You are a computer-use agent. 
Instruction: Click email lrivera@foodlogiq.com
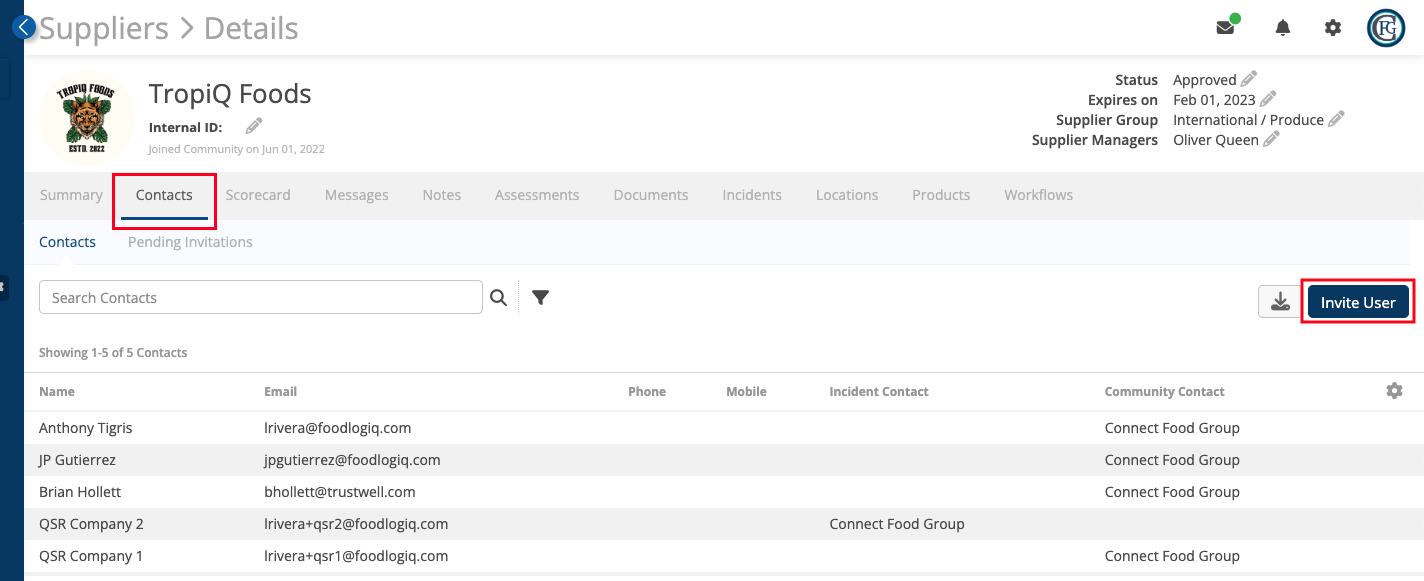coord(338,428)
